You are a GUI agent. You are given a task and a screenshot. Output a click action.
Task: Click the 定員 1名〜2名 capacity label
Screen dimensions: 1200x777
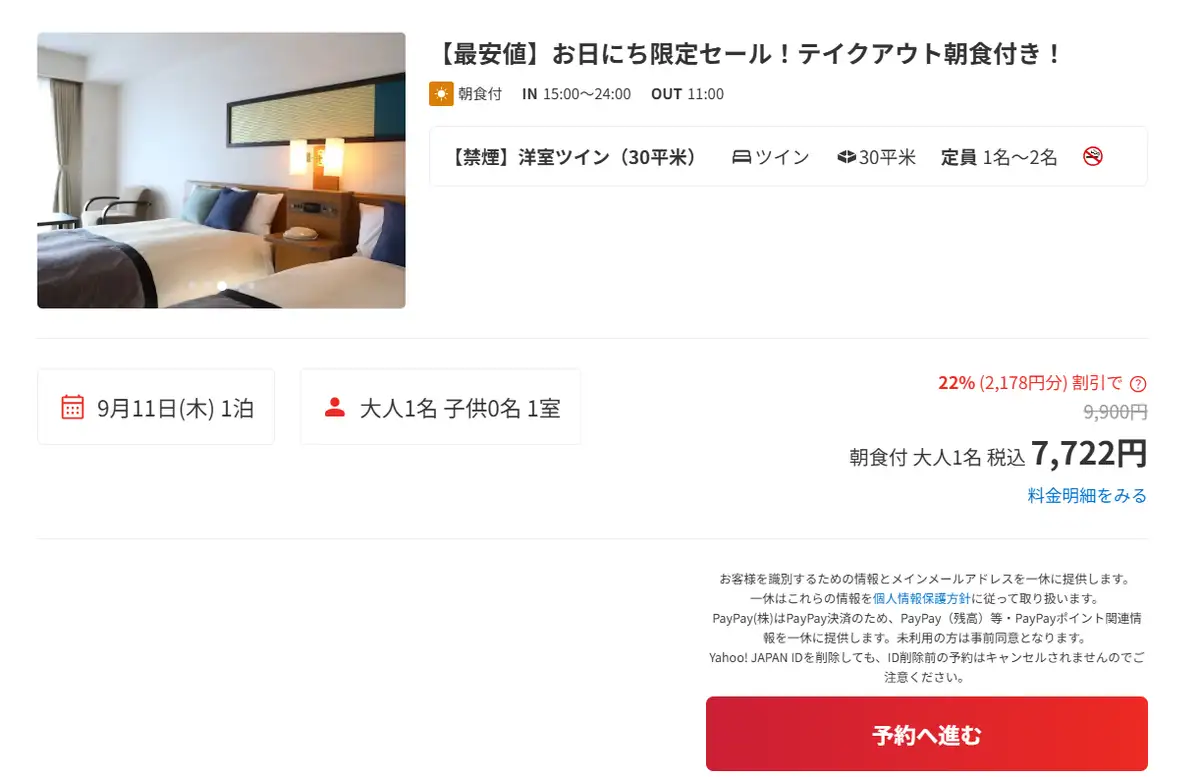tap(998, 157)
